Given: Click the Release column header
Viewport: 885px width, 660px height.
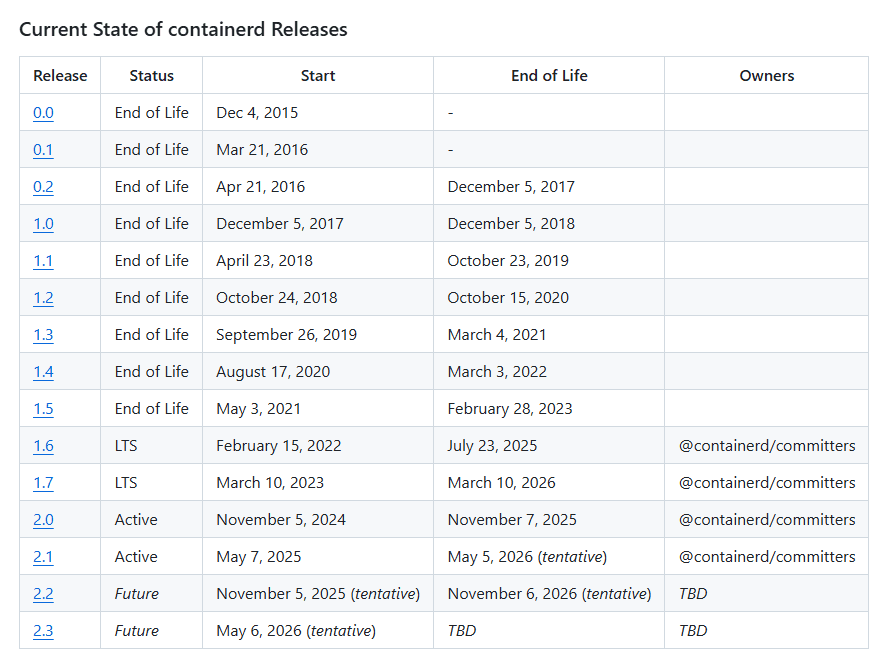Looking at the screenshot, I should pyautogui.click(x=60, y=76).
